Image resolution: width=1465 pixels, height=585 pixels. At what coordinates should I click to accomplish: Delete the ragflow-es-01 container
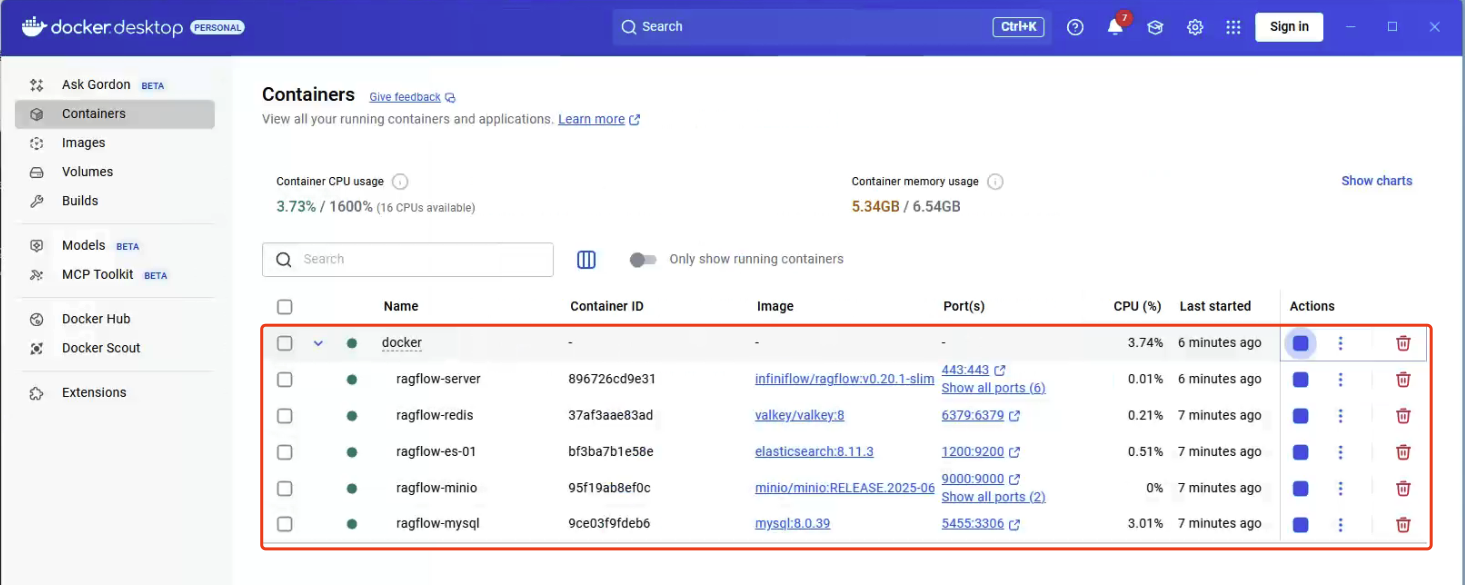pyautogui.click(x=1403, y=452)
